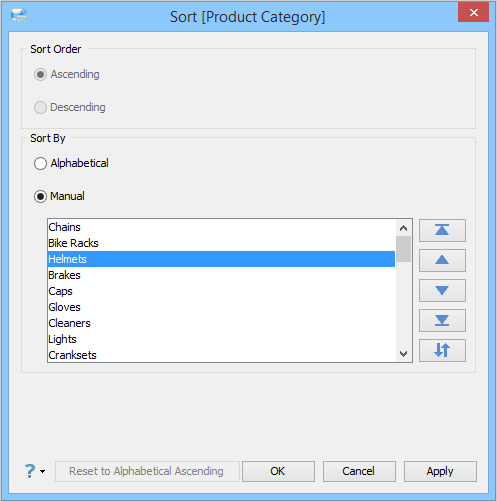Move selected item to top of list
Image resolution: width=497 pixels, height=502 pixels.
click(x=442, y=230)
